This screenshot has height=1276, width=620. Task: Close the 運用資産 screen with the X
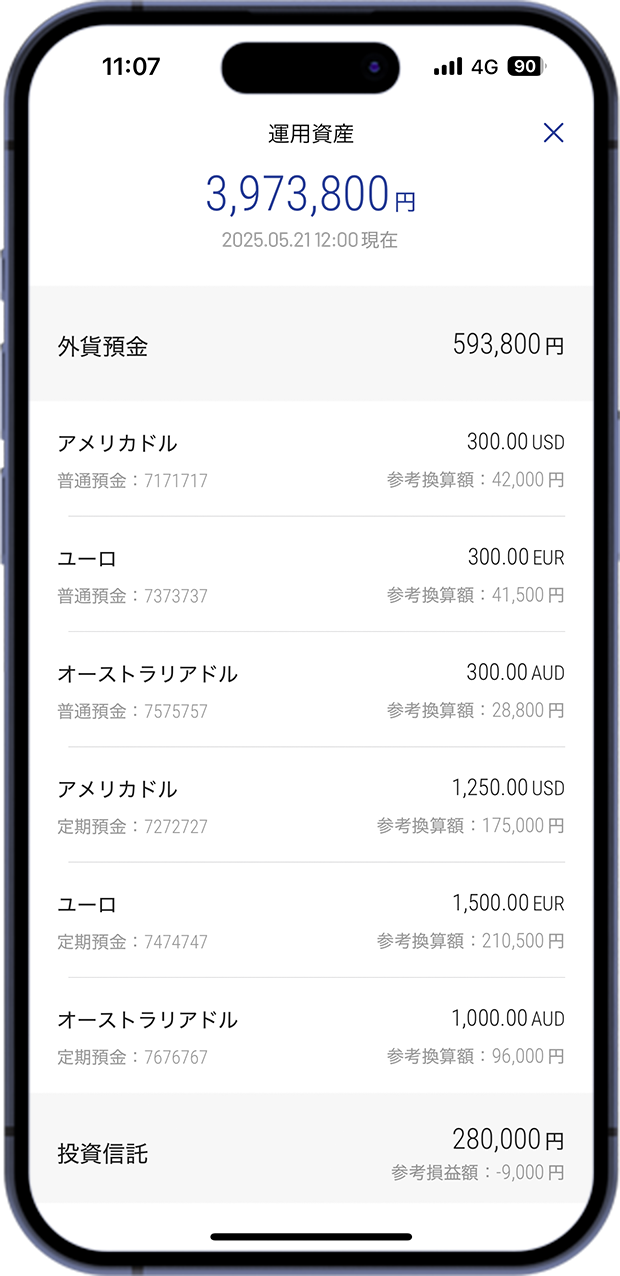(x=553, y=132)
